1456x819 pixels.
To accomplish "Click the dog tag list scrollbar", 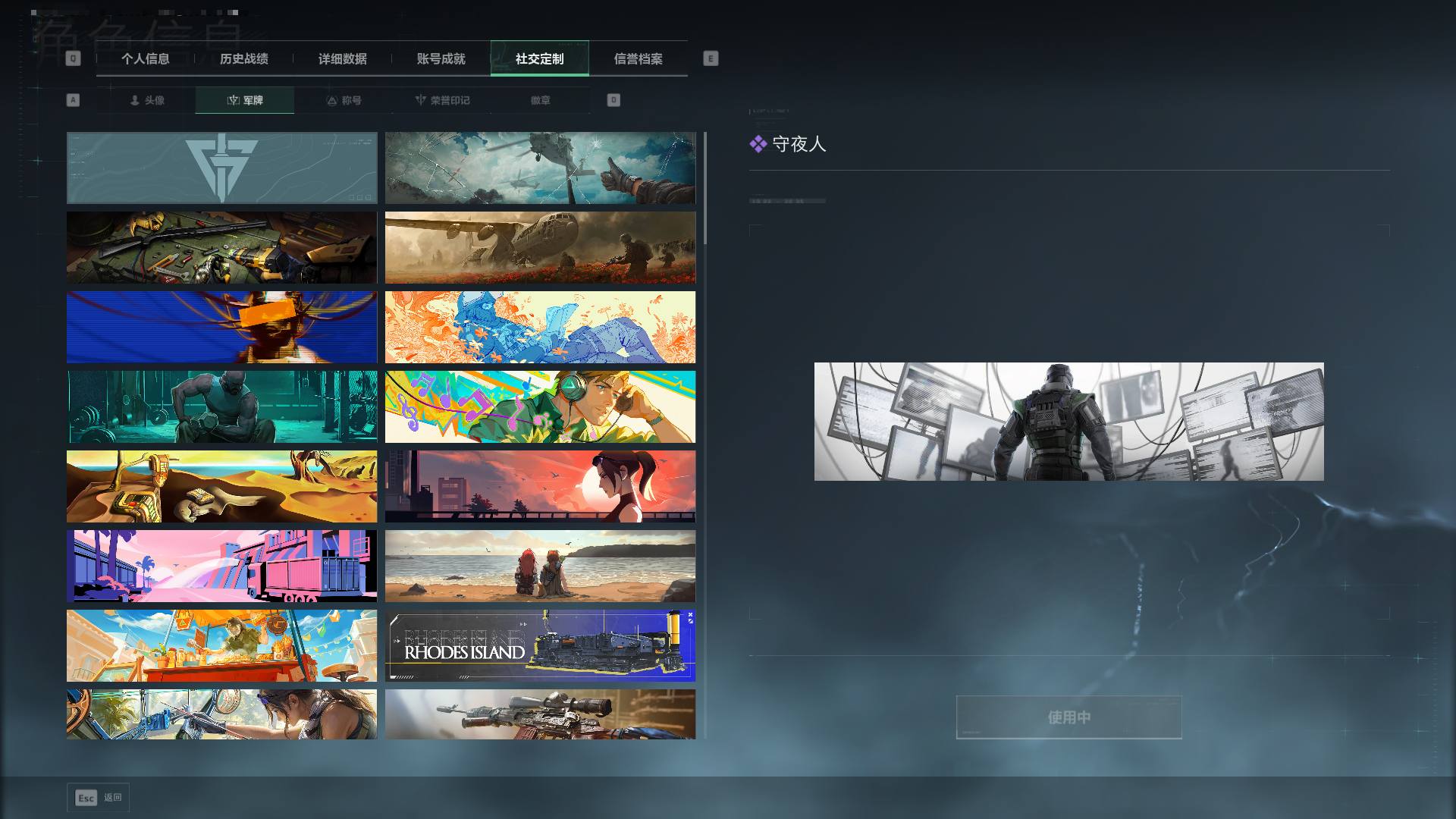I will [705, 188].
